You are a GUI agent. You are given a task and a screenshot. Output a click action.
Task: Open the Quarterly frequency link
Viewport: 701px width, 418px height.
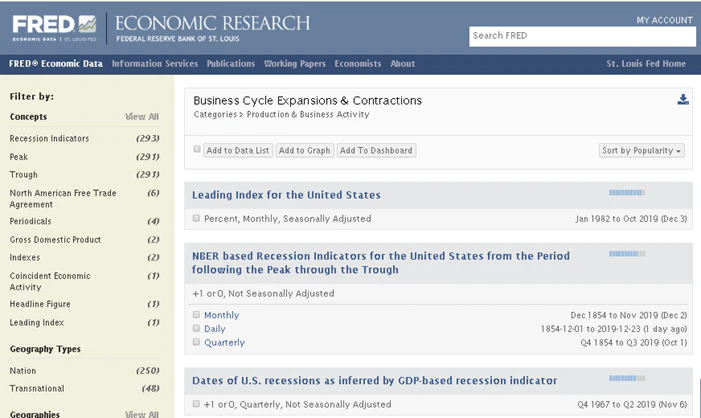click(224, 342)
